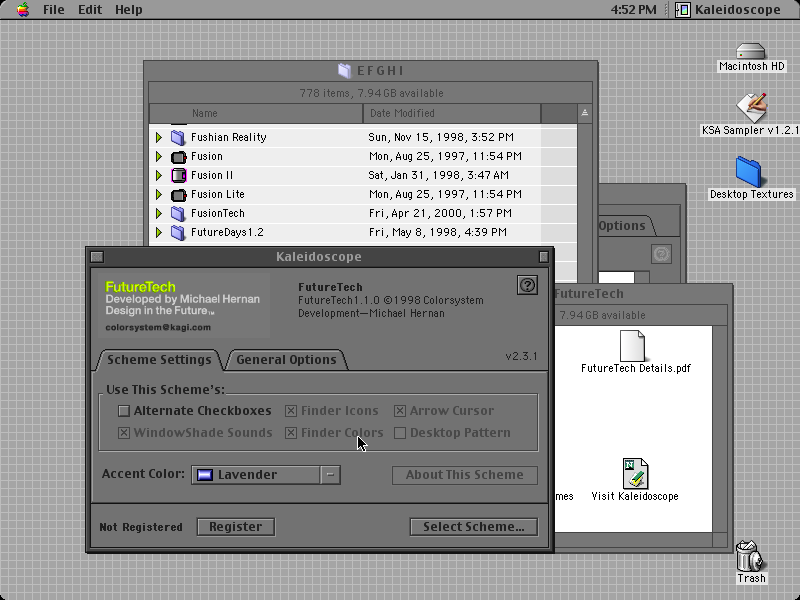Click the help icon in the background Options window
This screenshot has width=800, height=600.
(x=661, y=254)
